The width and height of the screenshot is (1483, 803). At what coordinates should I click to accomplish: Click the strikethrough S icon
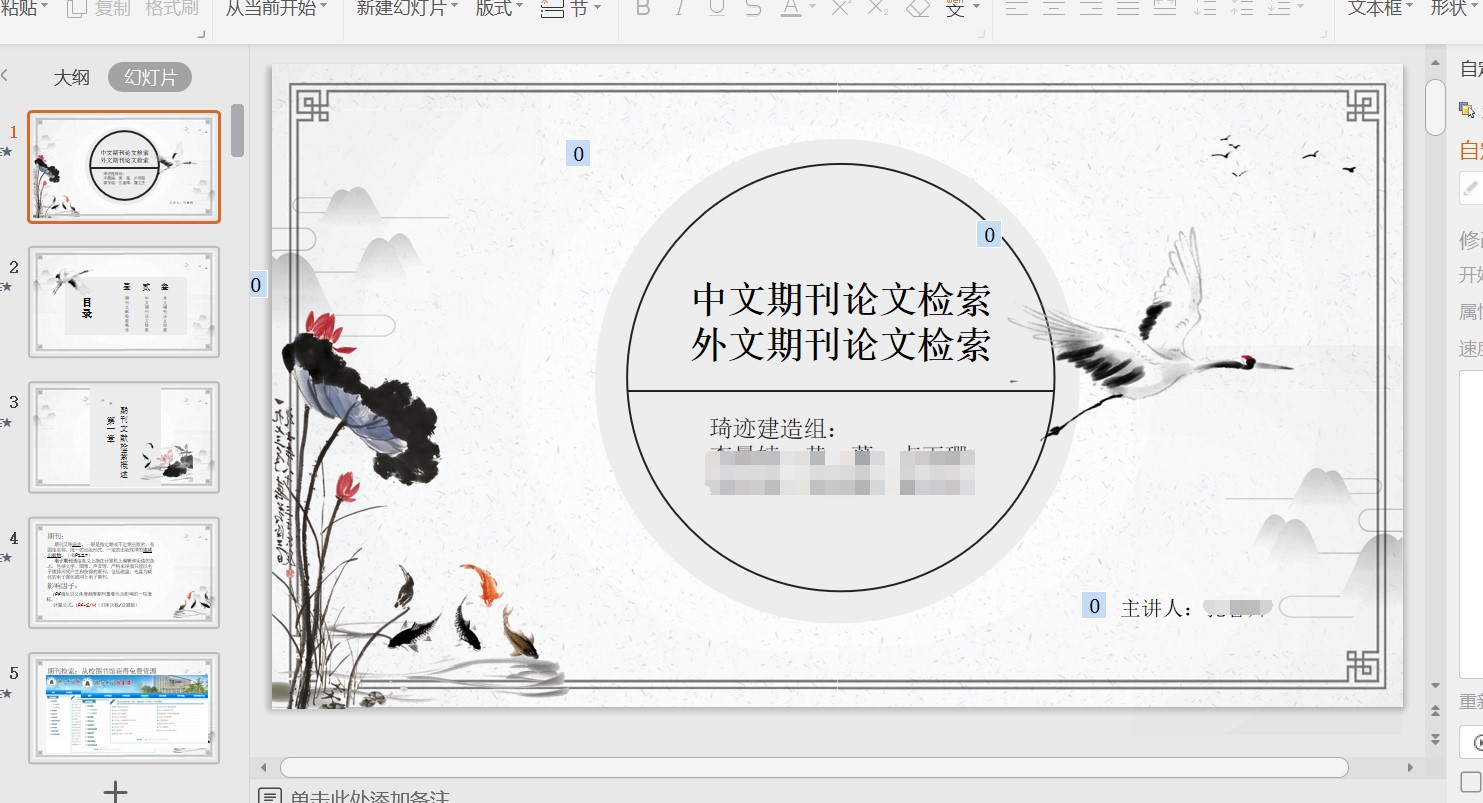click(x=753, y=9)
